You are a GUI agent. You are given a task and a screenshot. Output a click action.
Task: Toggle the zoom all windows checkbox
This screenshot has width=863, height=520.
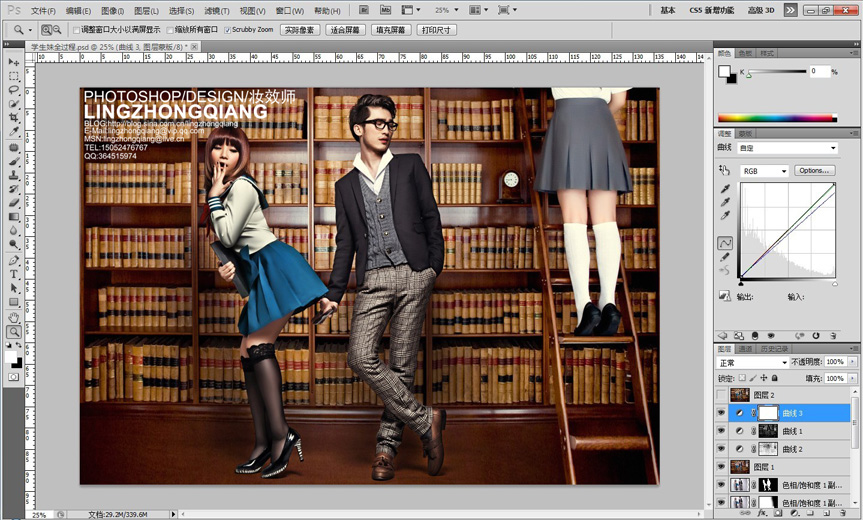click(x=170, y=30)
